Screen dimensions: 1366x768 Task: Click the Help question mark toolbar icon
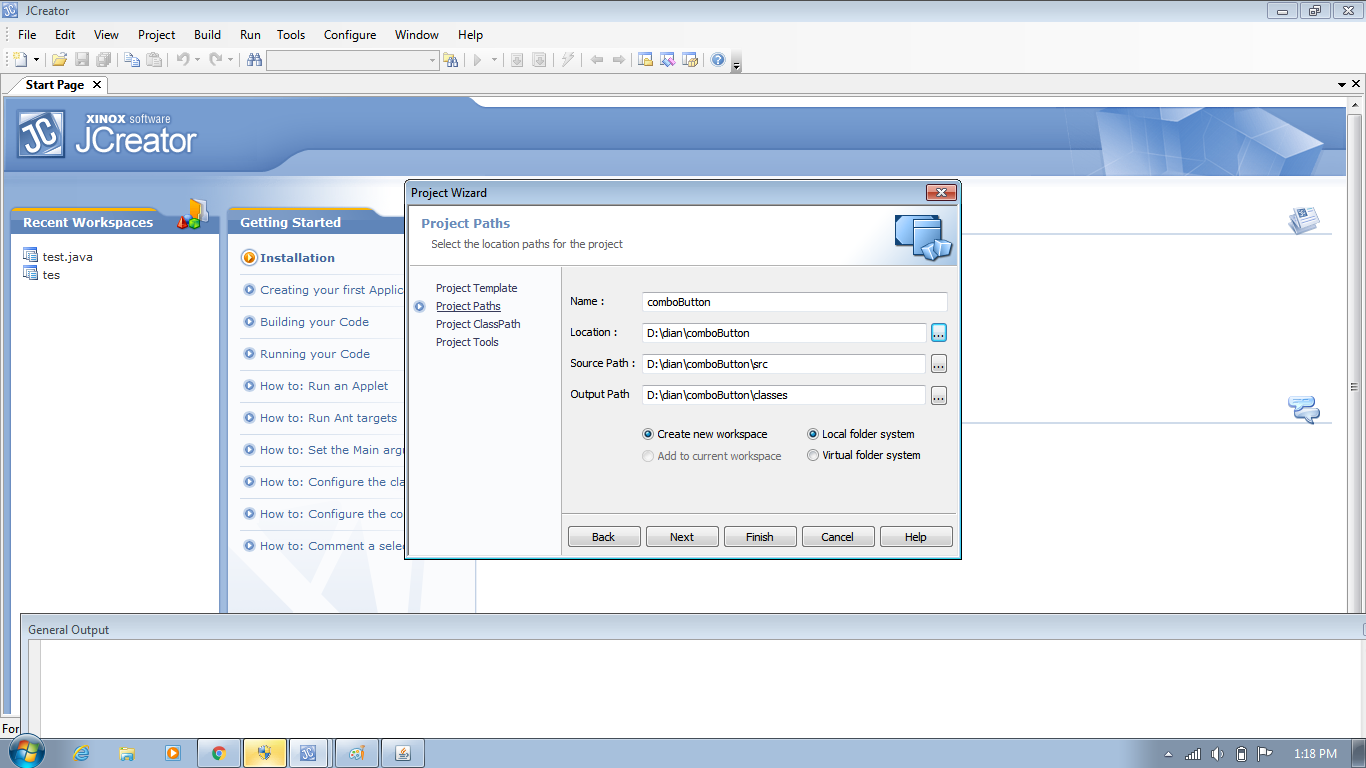[x=717, y=59]
